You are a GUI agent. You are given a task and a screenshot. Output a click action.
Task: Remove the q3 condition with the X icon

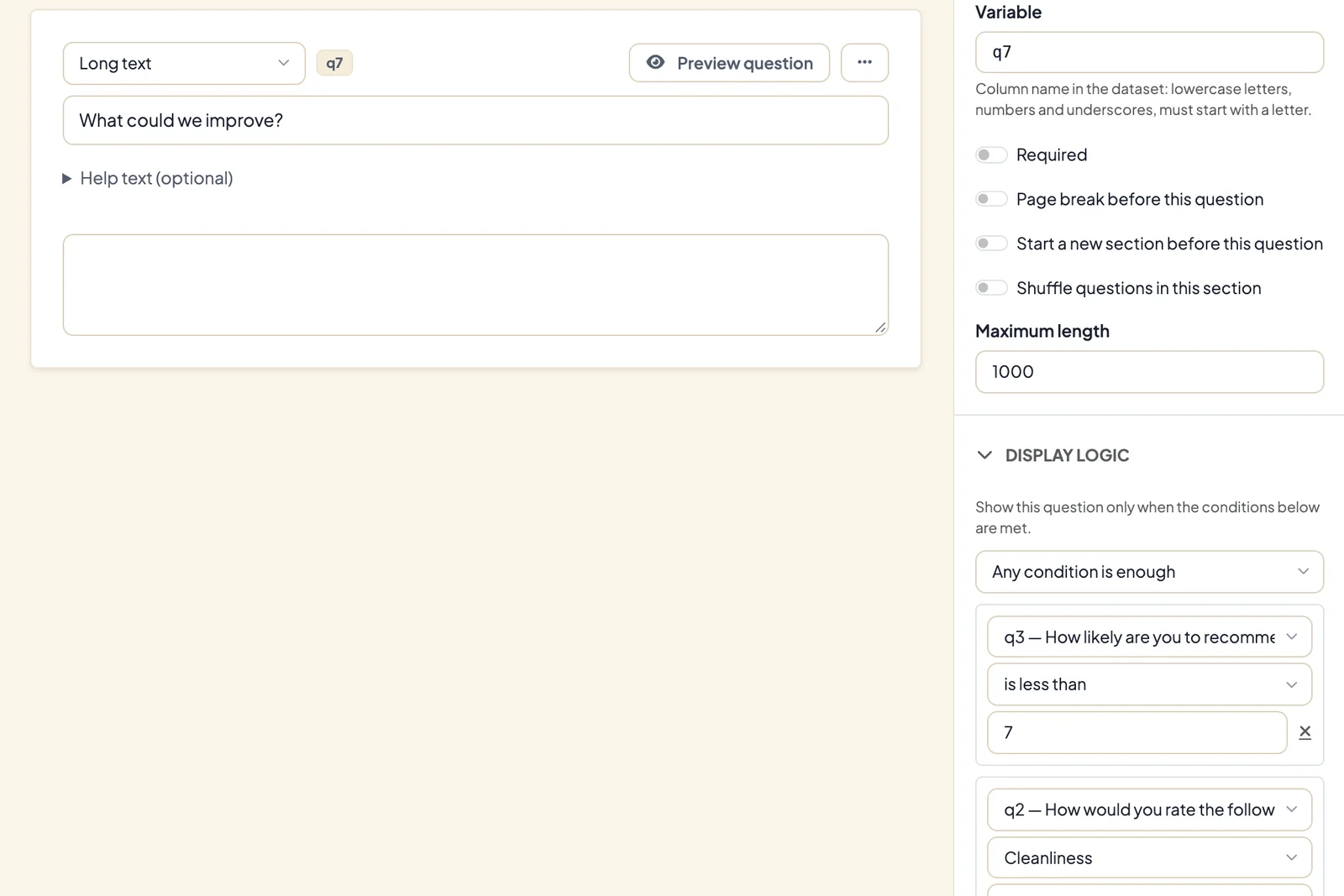pos(1305,732)
